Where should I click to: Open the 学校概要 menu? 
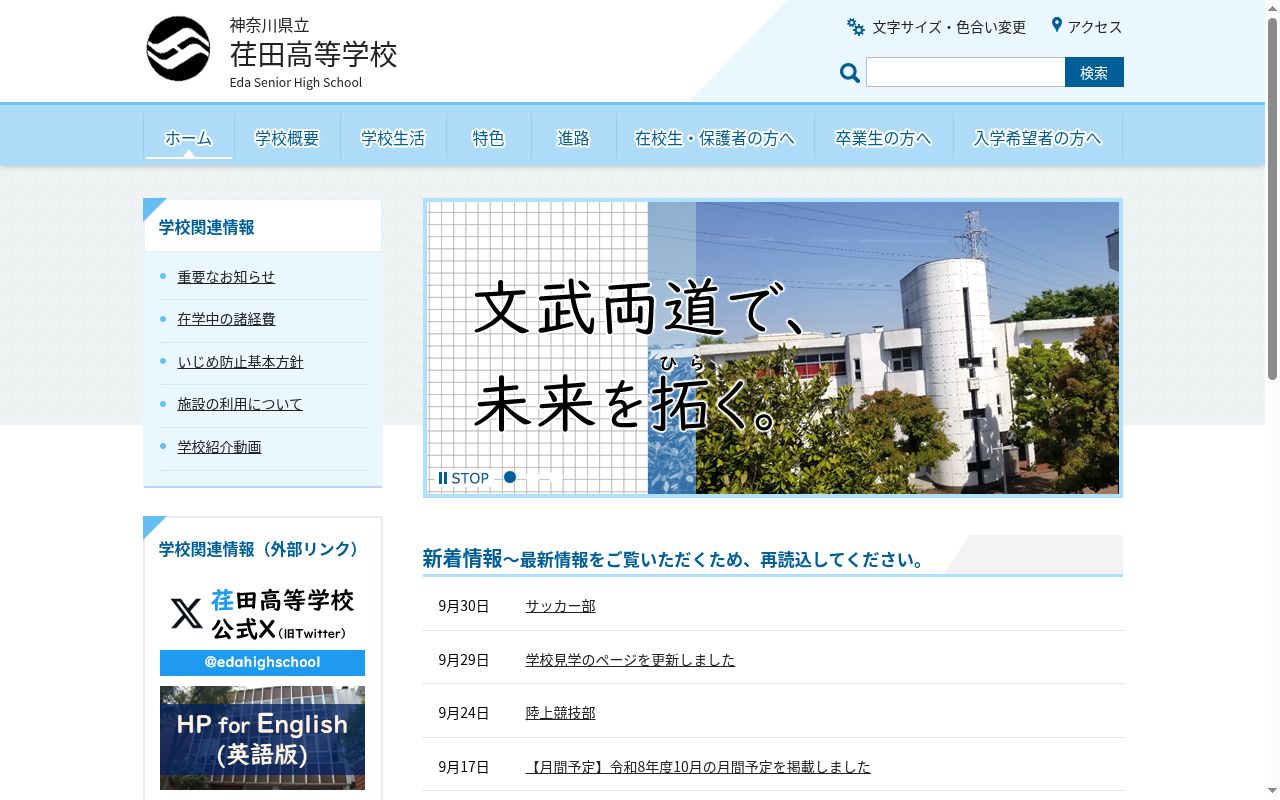(287, 137)
